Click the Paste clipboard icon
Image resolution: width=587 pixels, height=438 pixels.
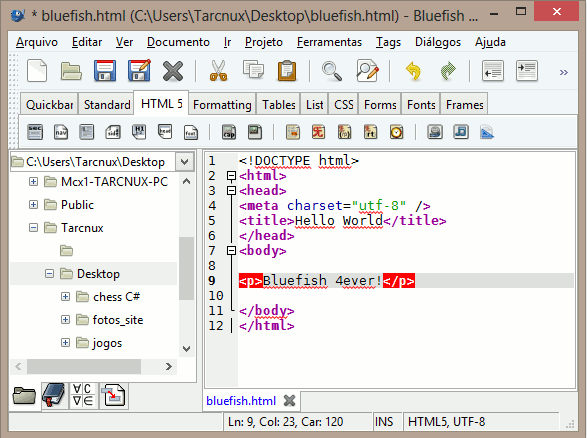pos(287,71)
